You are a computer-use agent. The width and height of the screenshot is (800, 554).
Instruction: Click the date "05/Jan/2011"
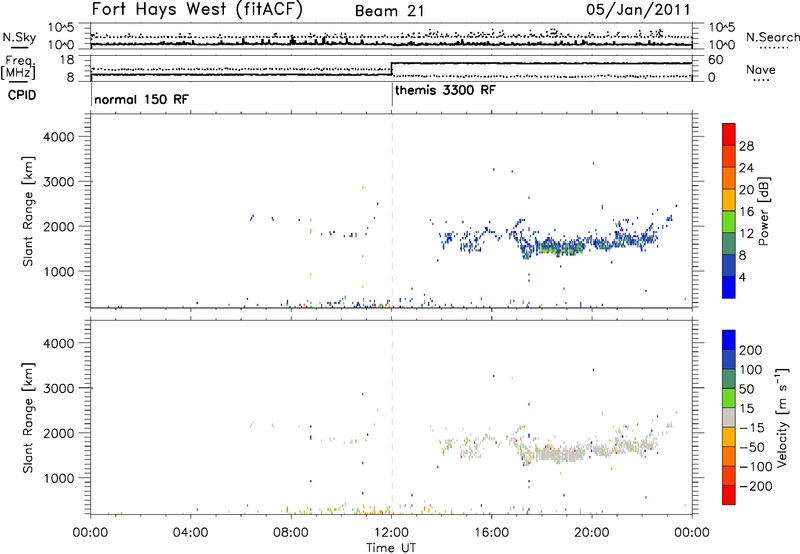(638, 10)
